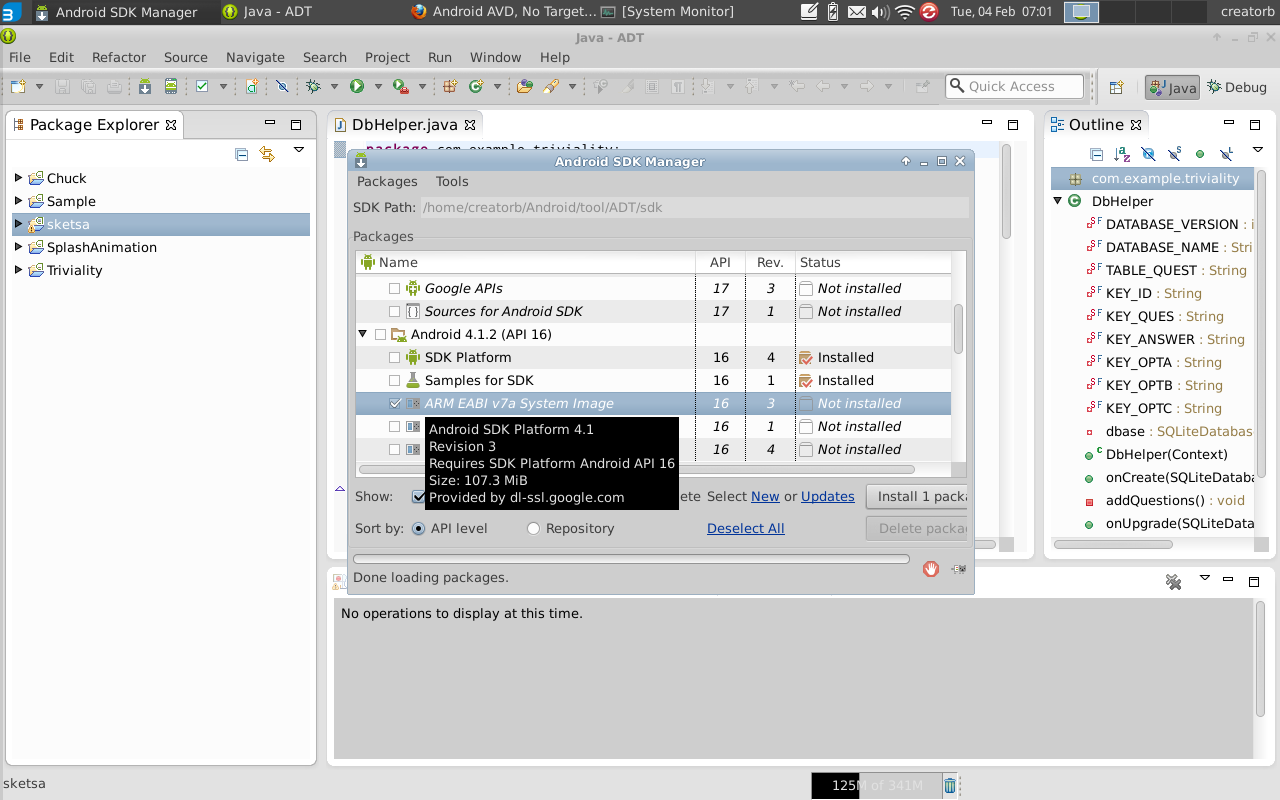Toggle Hide Static Members in Outline
The width and height of the screenshot is (1280, 800).
(x=1174, y=154)
